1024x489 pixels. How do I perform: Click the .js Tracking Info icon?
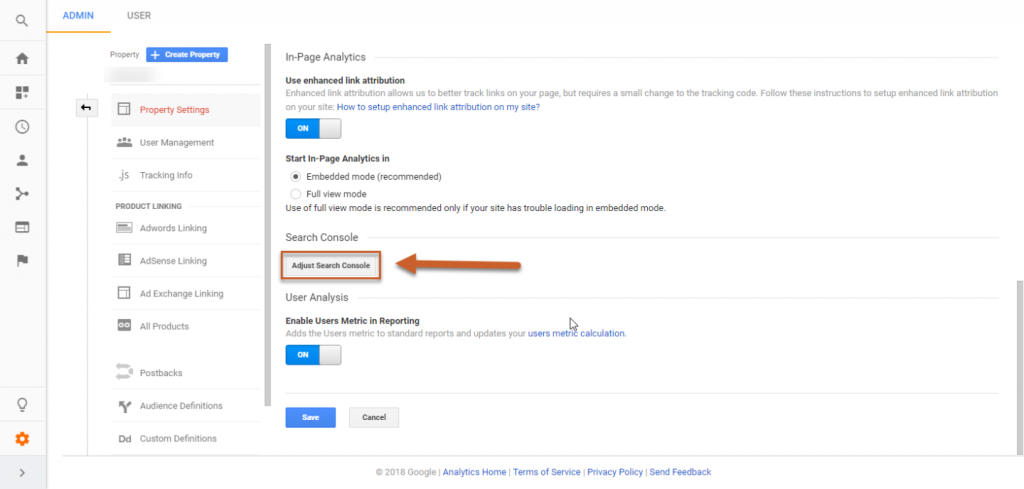click(x=124, y=175)
